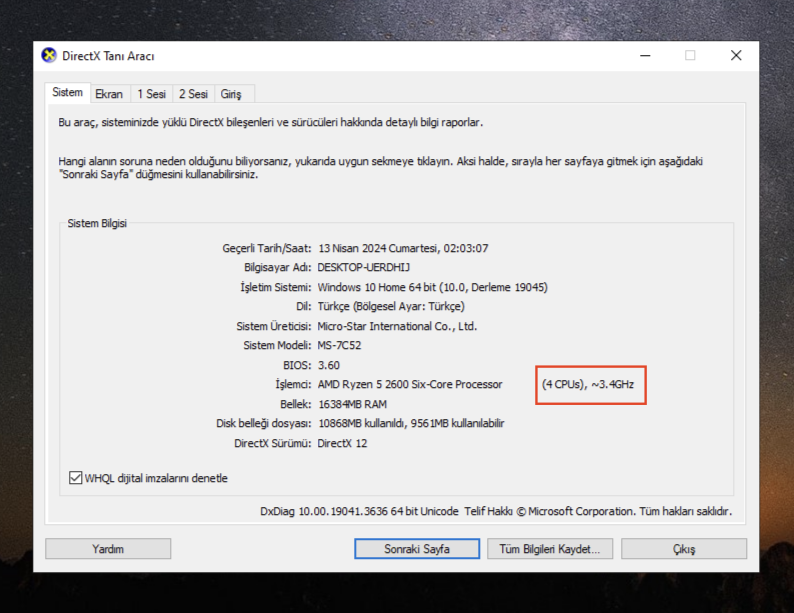Open the Ekran tab

109,94
